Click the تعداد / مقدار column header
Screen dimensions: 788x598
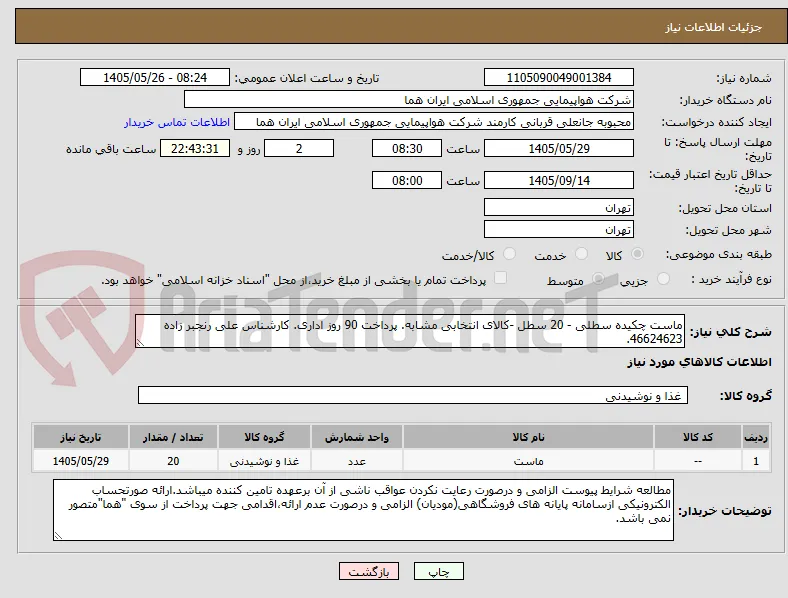173,437
